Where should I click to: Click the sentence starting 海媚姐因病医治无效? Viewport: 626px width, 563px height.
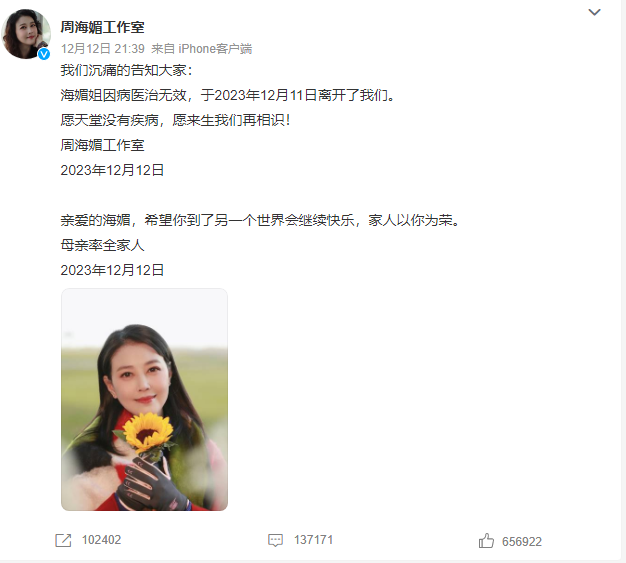[228, 95]
